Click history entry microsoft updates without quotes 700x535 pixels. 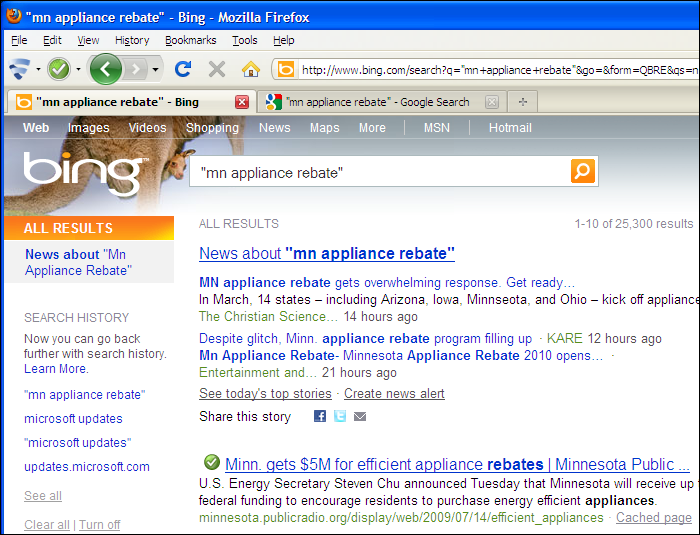coord(73,419)
